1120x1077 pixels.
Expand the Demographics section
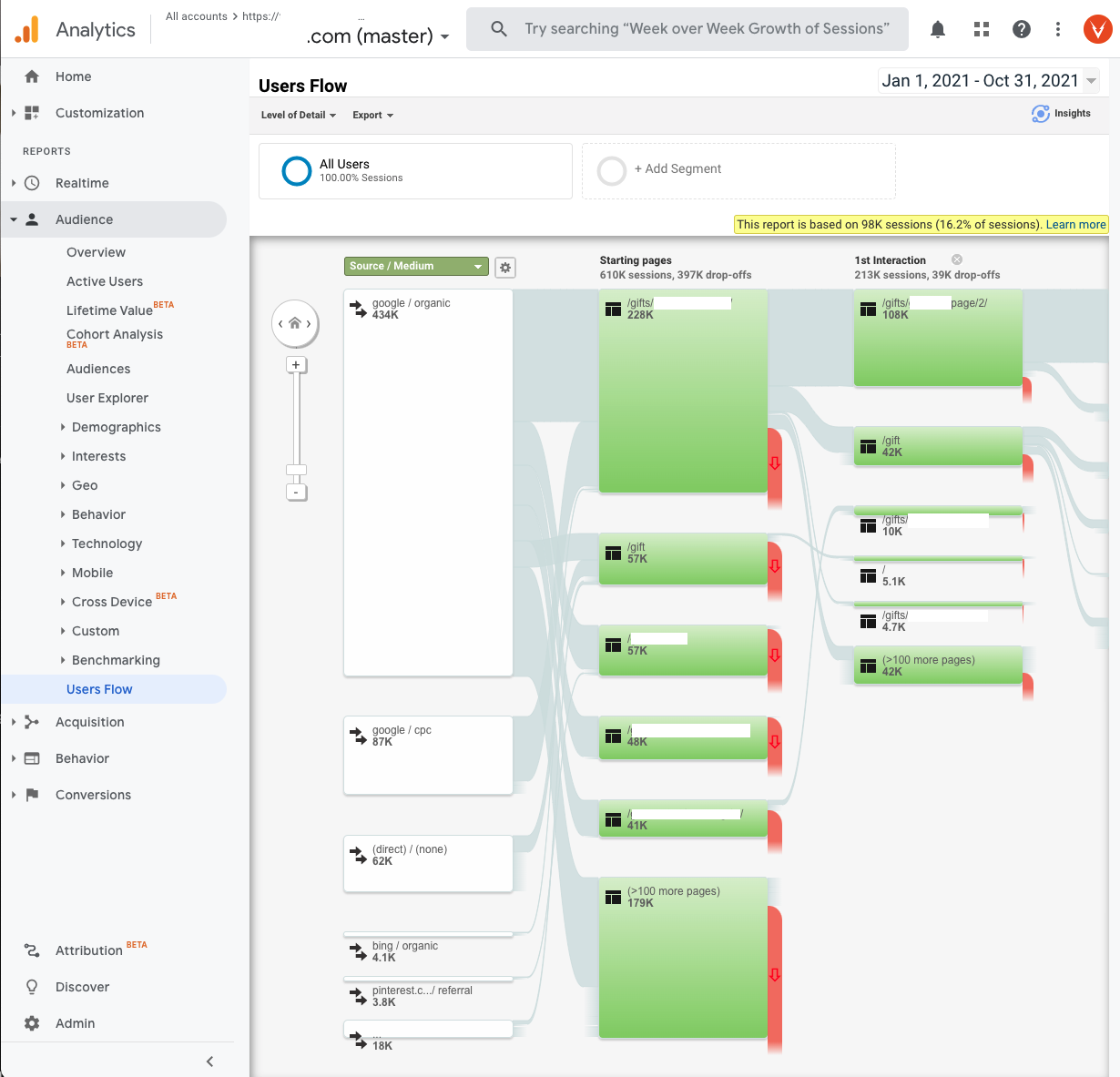[x=116, y=426]
